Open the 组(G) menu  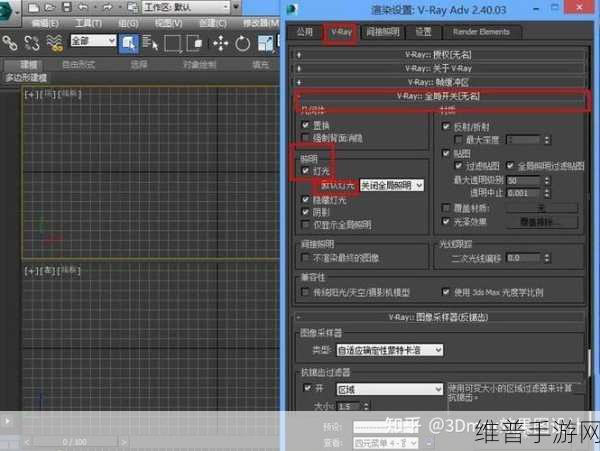click(x=128, y=23)
